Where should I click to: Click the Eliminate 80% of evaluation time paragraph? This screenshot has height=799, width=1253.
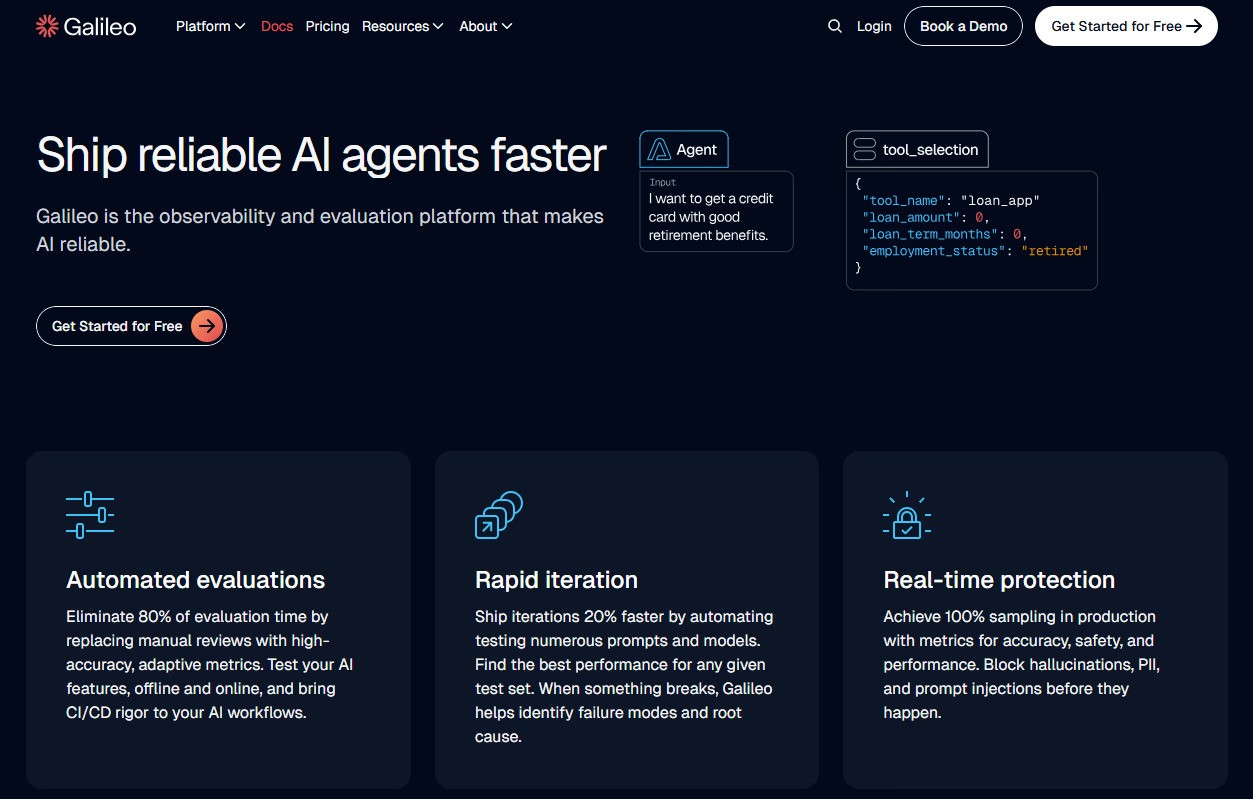[x=210, y=665]
